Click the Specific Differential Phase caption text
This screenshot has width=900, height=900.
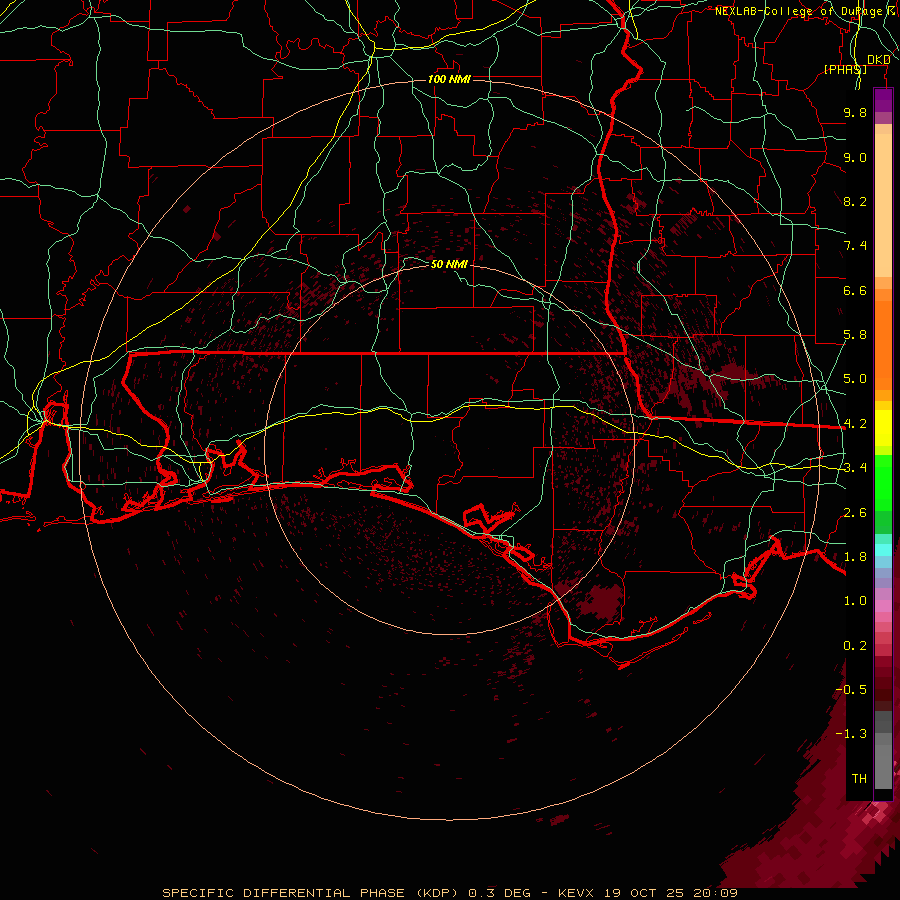click(x=449, y=893)
